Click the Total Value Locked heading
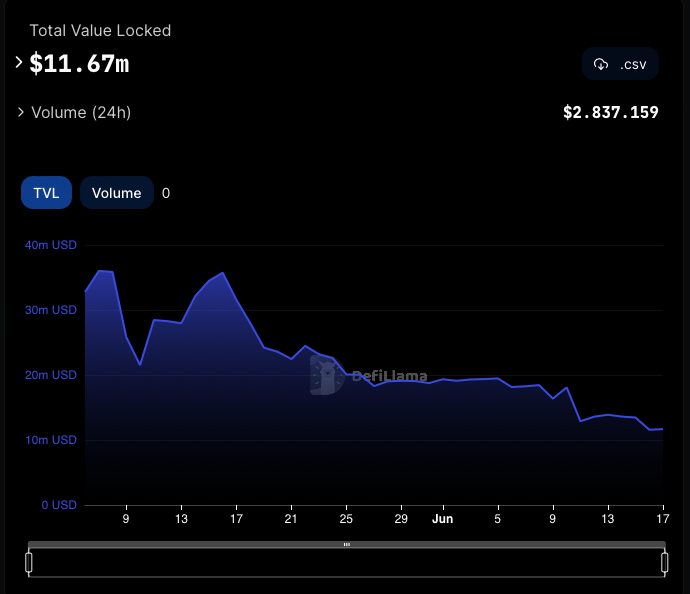This screenshot has height=594, width=690. (x=100, y=30)
